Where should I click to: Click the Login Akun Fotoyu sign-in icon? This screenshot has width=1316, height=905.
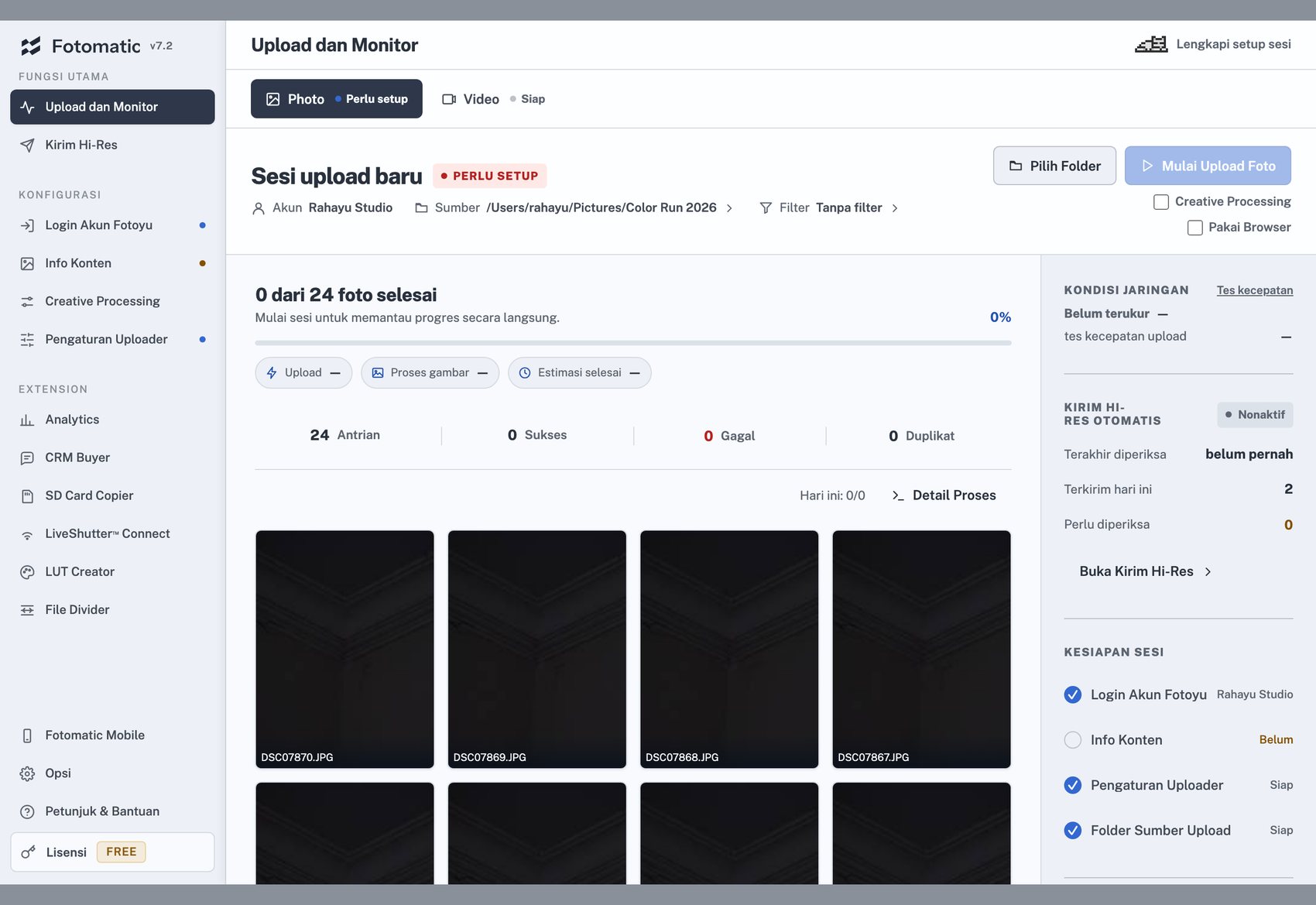tap(27, 225)
